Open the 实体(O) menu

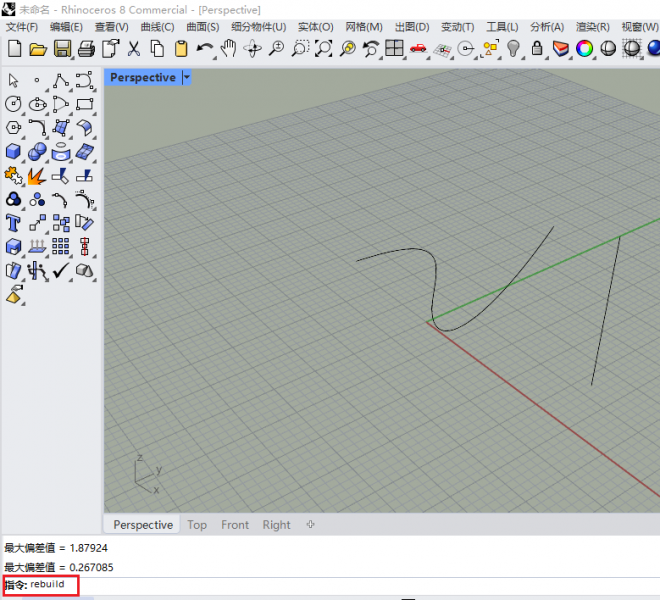tap(316, 27)
